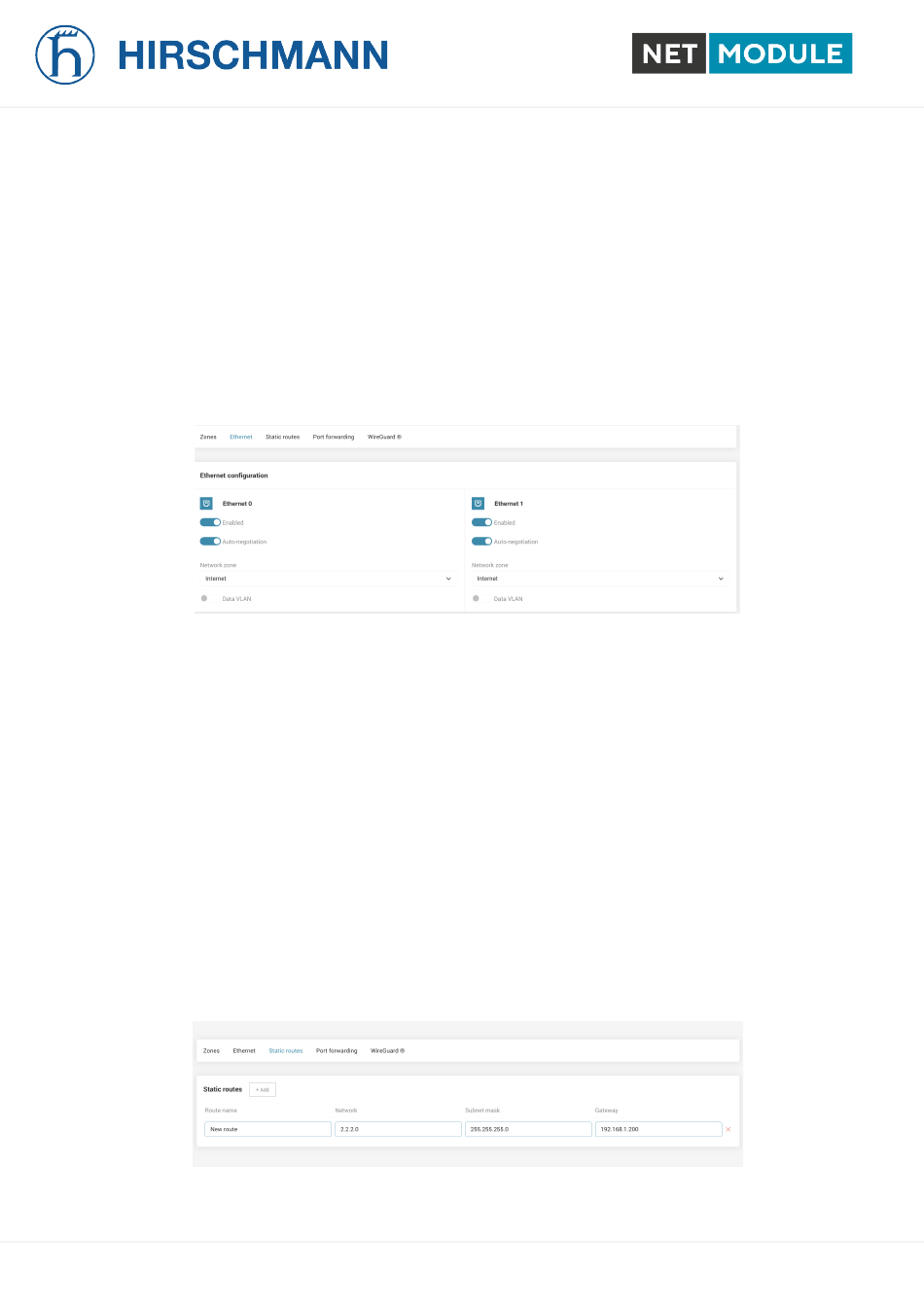Edit the Network field 2.2.2.0
The width and height of the screenshot is (924, 1307).
398,1129
